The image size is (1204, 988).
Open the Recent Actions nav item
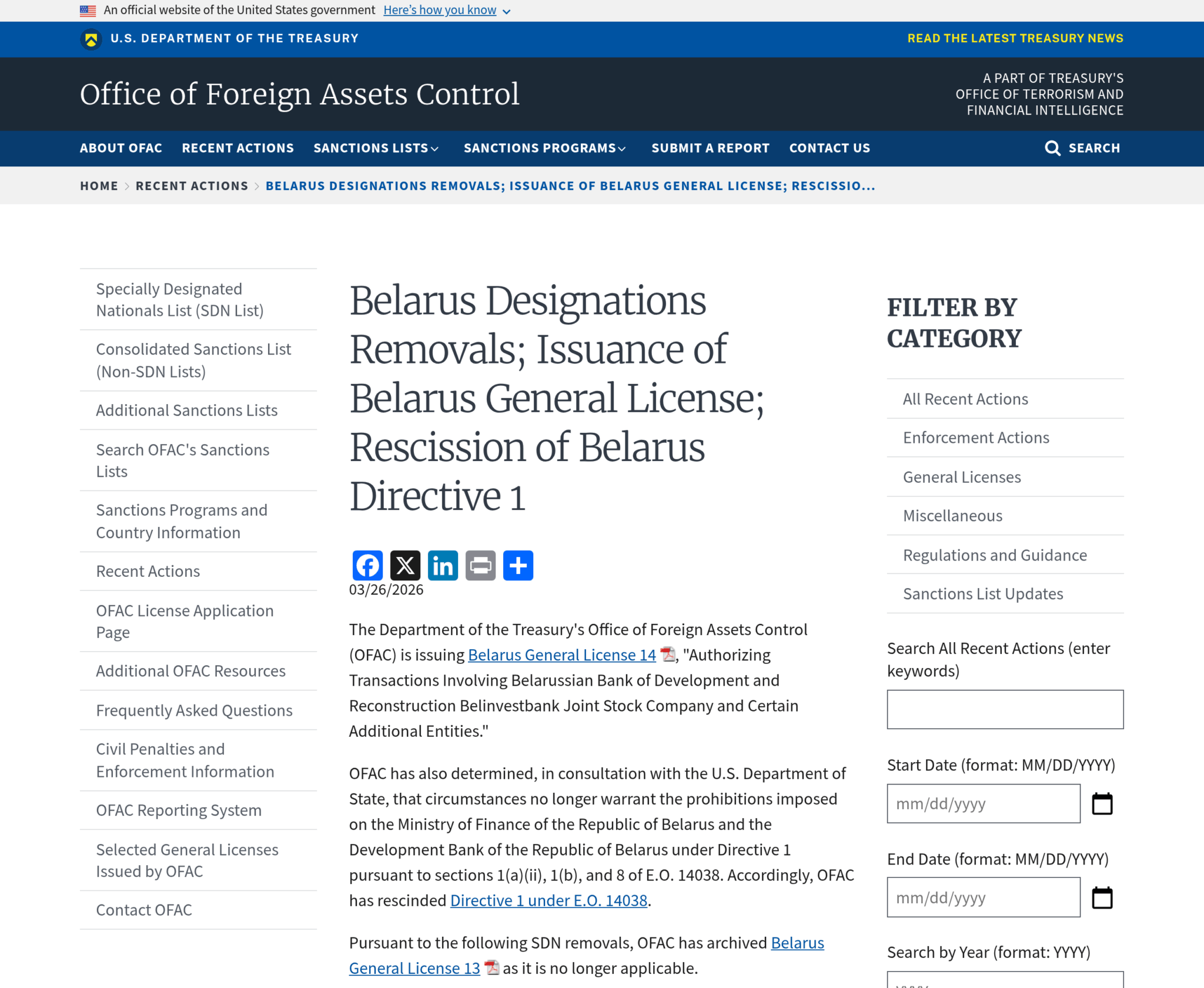(x=238, y=148)
